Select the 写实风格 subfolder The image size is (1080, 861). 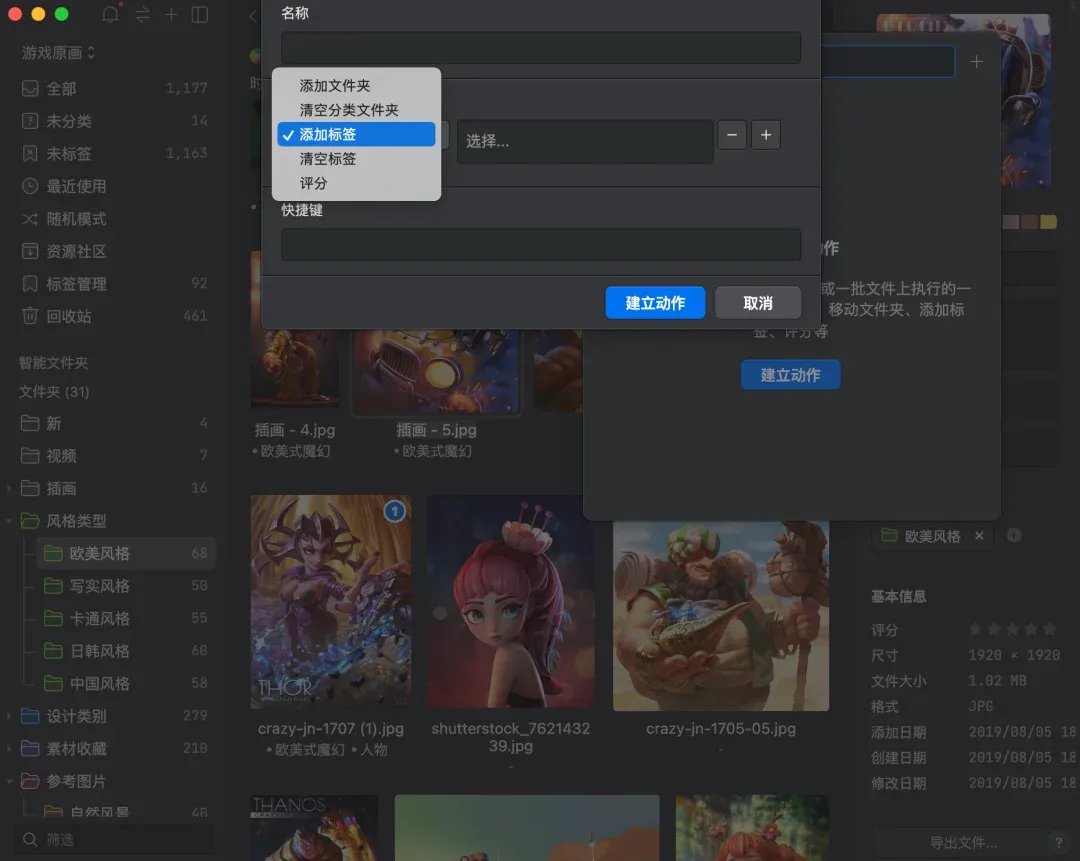126,585
